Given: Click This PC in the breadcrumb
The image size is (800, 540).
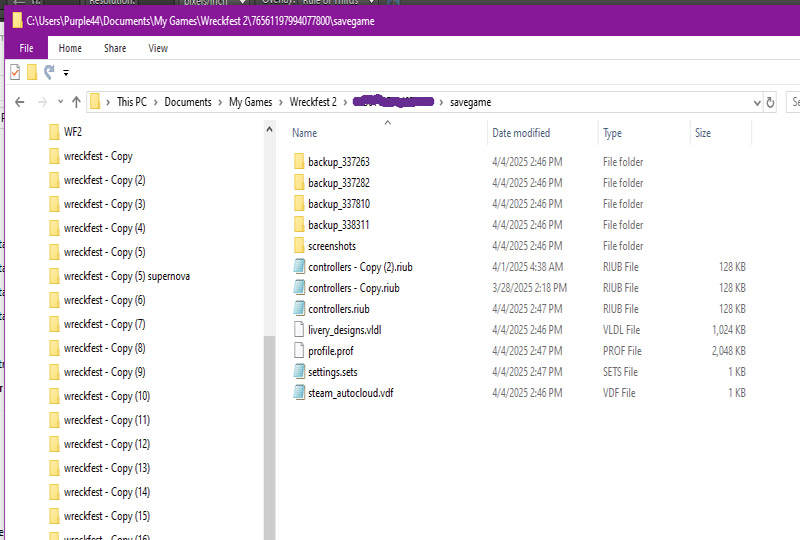Looking at the screenshot, I should pyautogui.click(x=132, y=102).
